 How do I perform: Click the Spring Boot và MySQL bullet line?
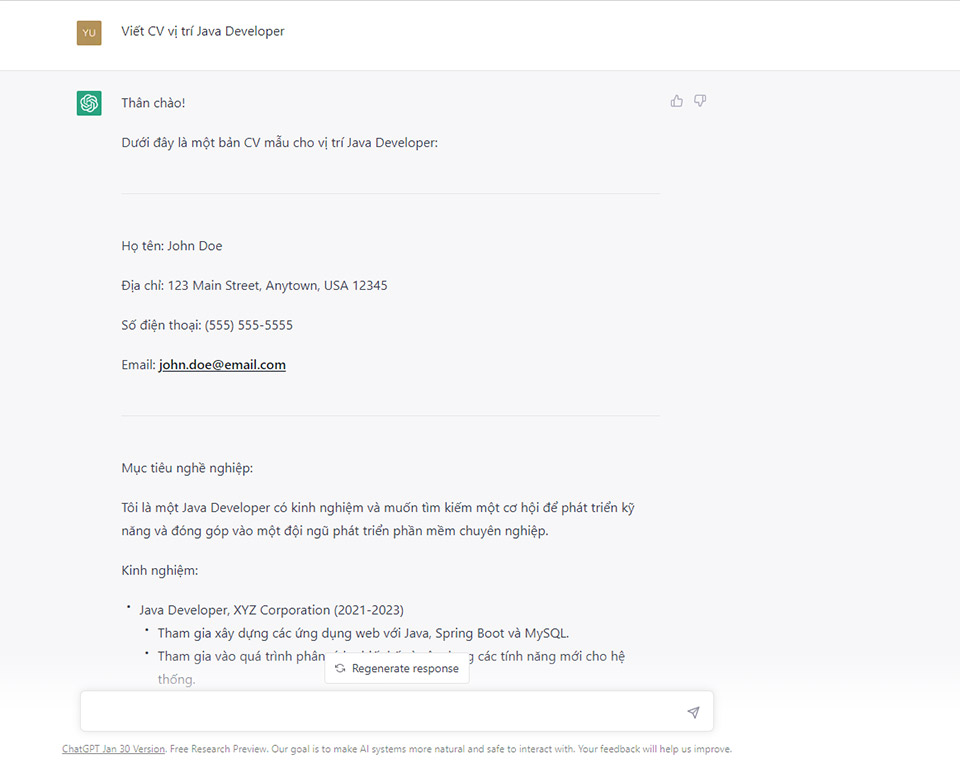(x=363, y=633)
